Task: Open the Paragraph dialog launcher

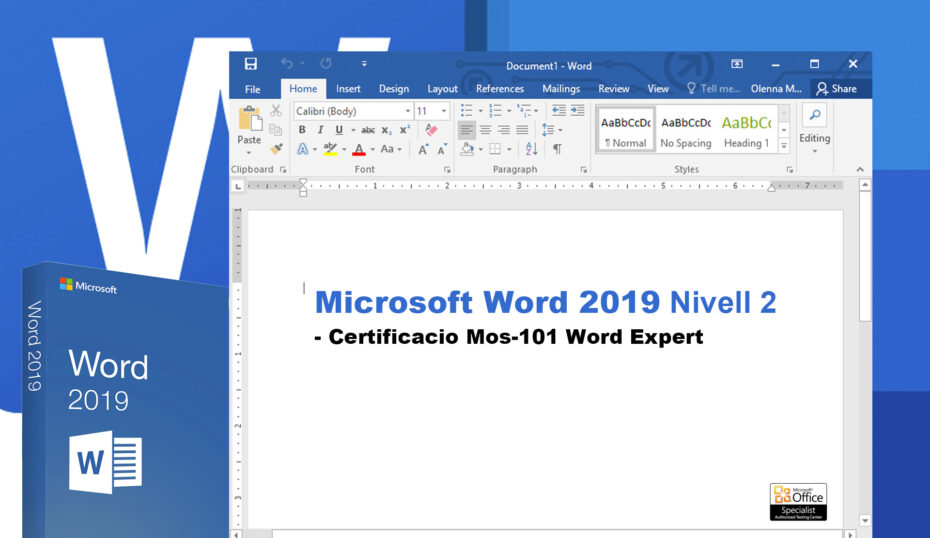Action: 584,170
